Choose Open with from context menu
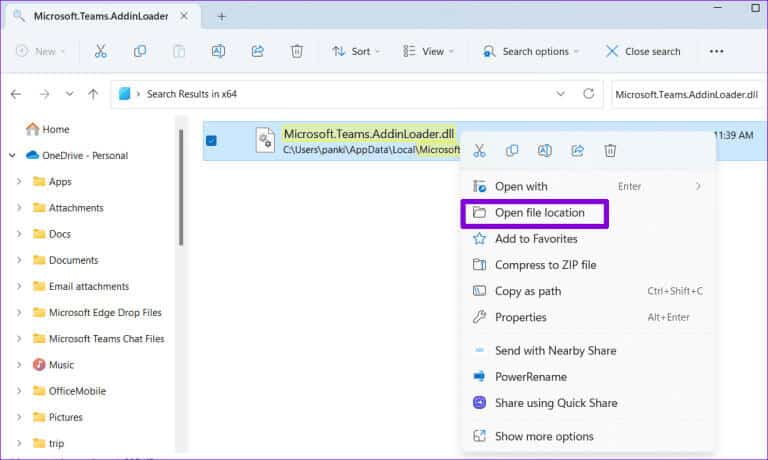 [x=586, y=186]
